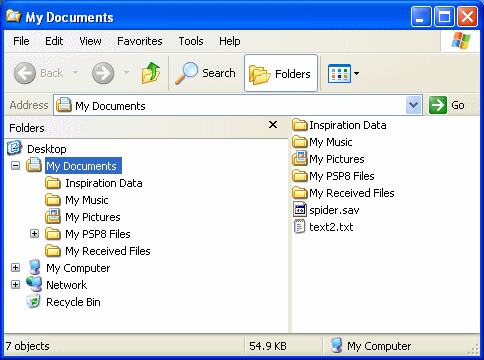Select the text2.txt file icon
Image resolution: width=484 pixels, height=360 pixels.
[x=299, y=226]
